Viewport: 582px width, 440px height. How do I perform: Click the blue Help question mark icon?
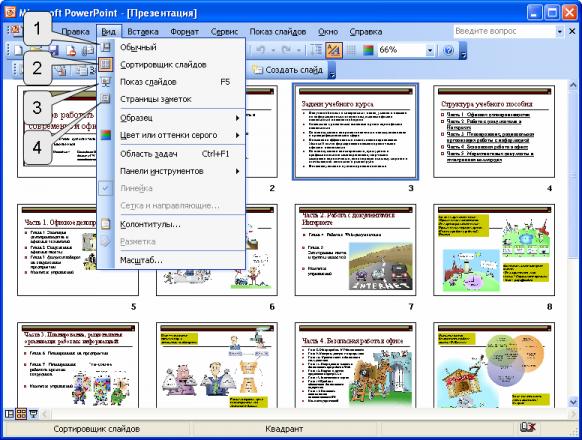(x=448, y=50)
